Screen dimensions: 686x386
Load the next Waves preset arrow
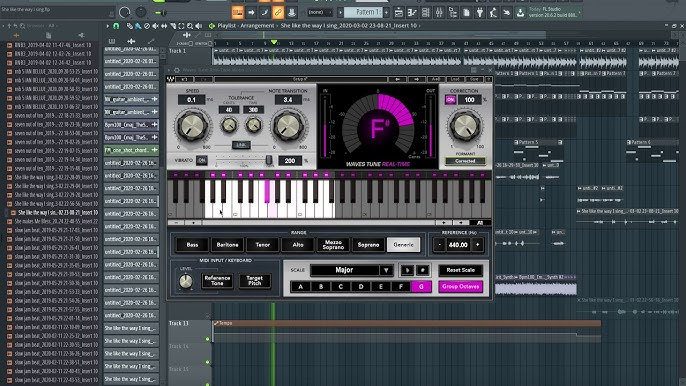click(416, 79)
